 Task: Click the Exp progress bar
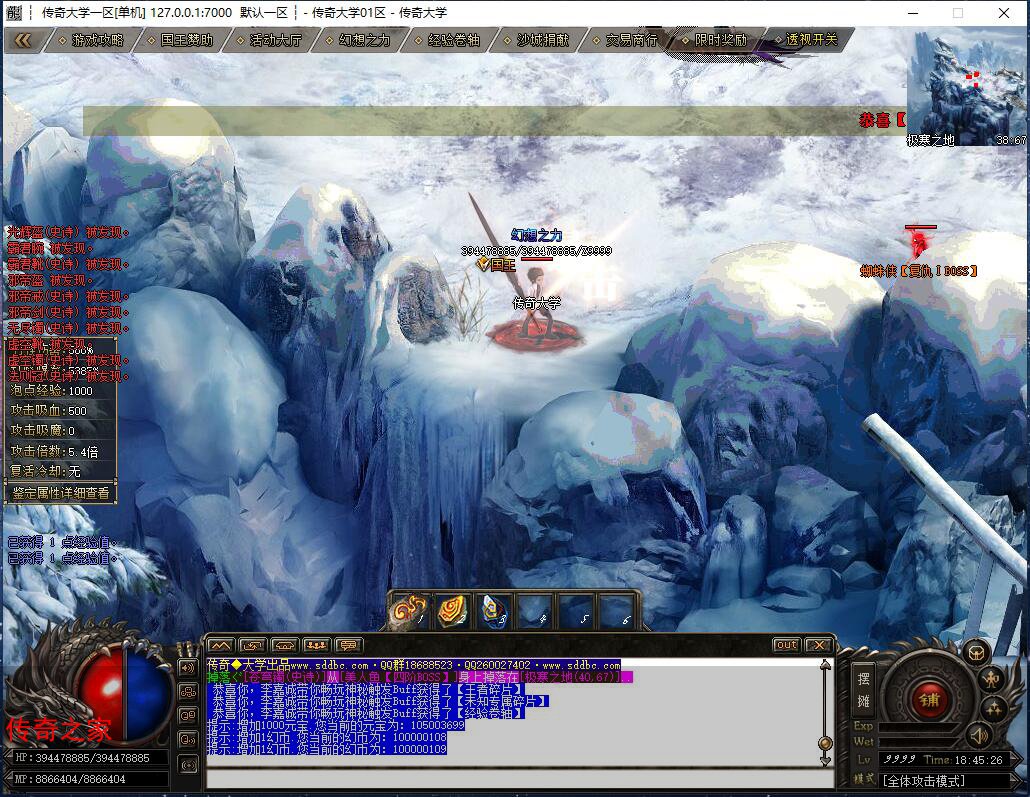tap(918, 727)
